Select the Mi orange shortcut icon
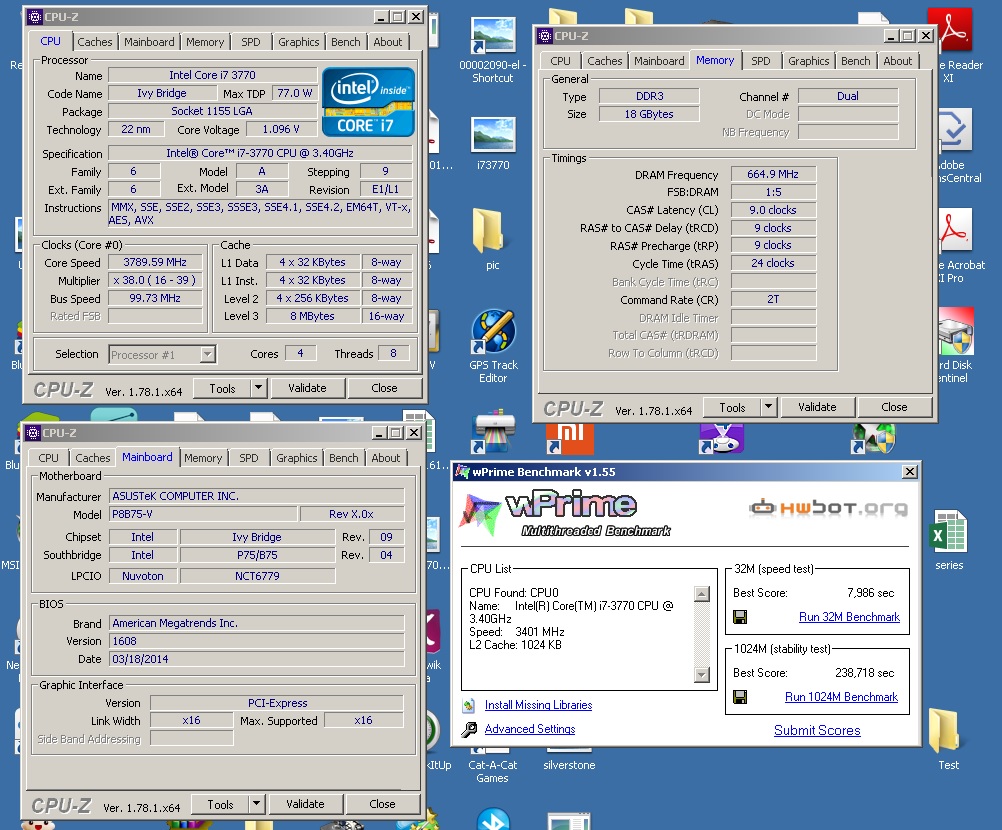The width and height of the screenshot is (1002, 830). [570, 437]
